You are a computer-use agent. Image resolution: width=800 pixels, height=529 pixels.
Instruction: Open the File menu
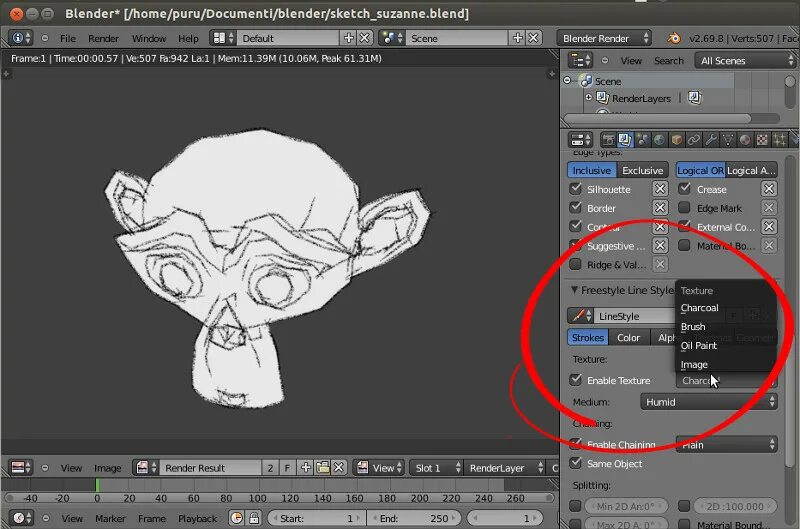click(x=68, y=38)
